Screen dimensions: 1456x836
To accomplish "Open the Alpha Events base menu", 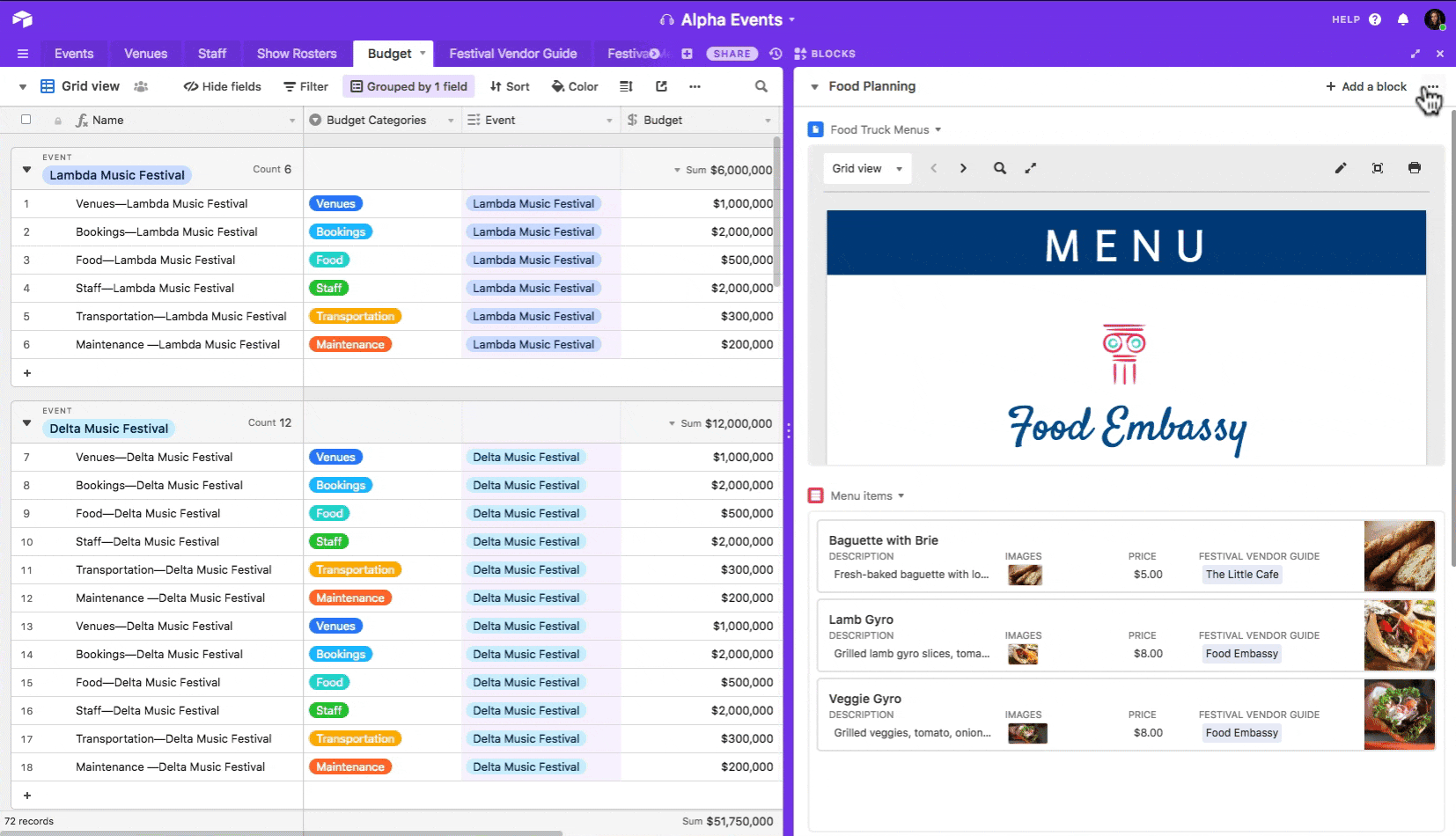I will [728, 19].
